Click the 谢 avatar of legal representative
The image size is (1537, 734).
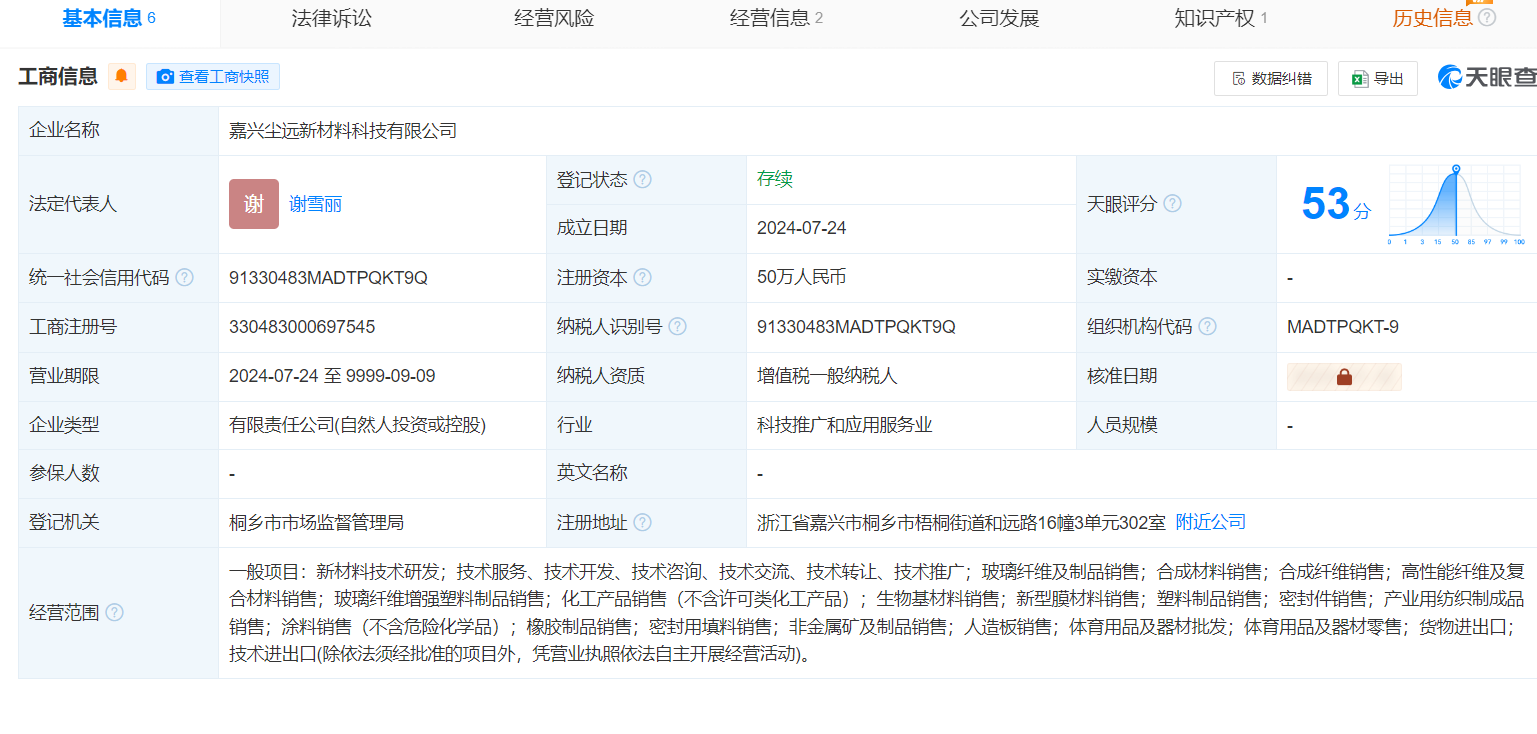pos(254,204)
